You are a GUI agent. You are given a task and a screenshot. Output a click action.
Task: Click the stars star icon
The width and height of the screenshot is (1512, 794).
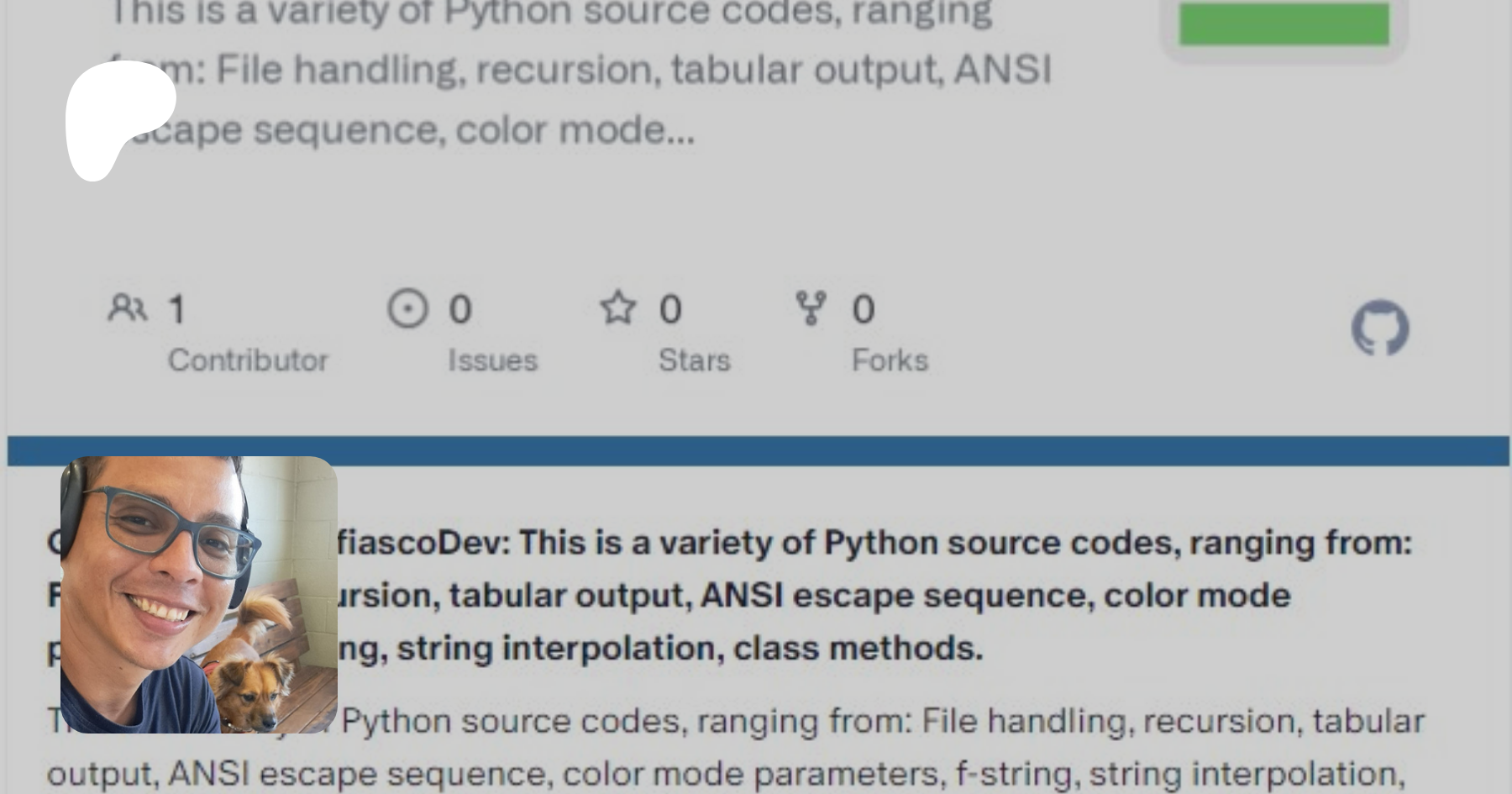(x=617, y=308)
